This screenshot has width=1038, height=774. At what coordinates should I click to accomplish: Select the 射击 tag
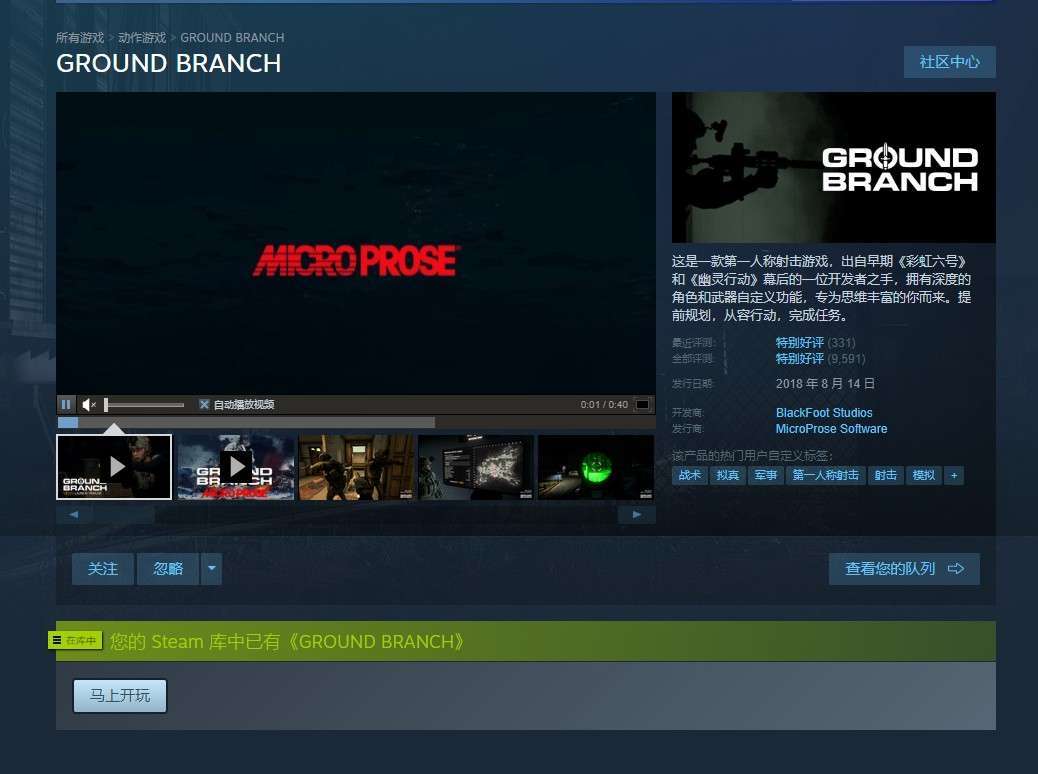tap(885, 475)
